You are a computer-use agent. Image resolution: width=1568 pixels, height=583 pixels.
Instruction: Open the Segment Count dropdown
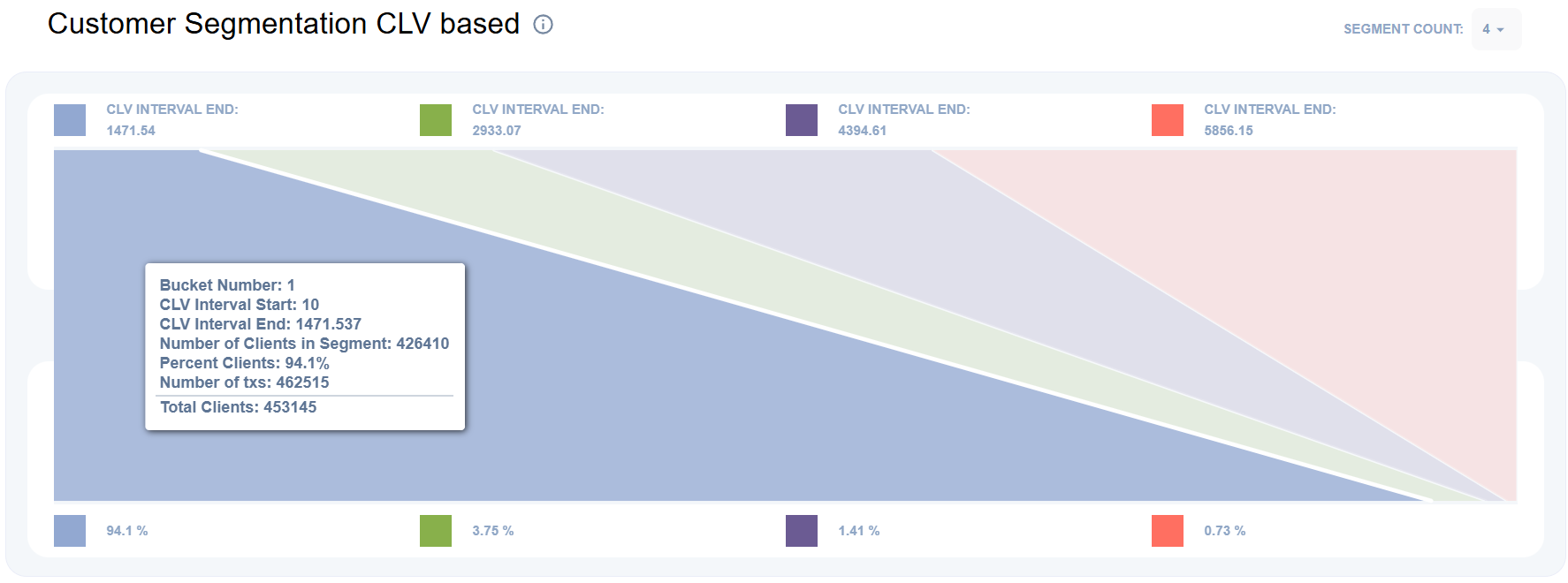click(x=1495, y=29)
